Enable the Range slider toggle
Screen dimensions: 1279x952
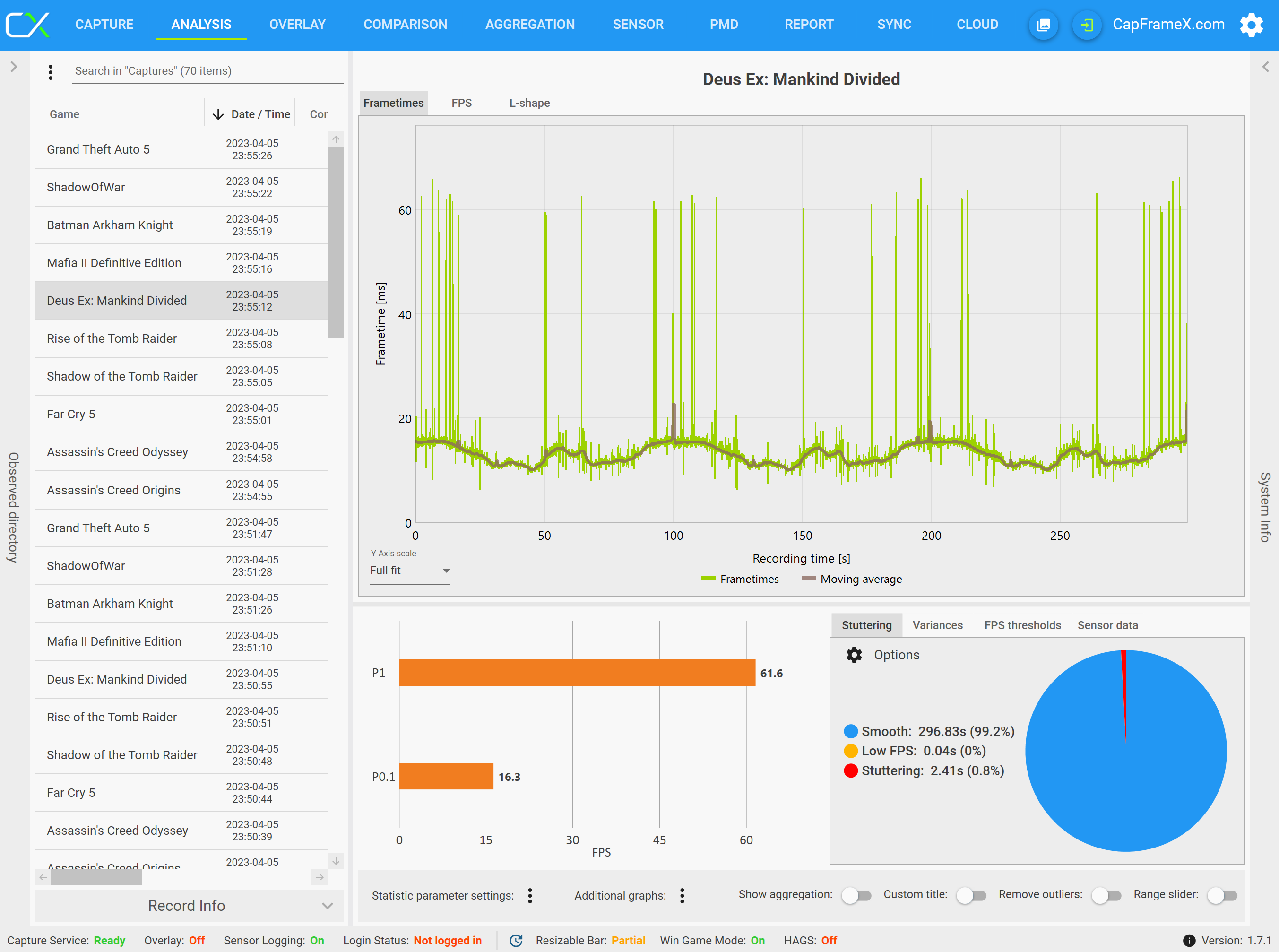pos(1222,896)
